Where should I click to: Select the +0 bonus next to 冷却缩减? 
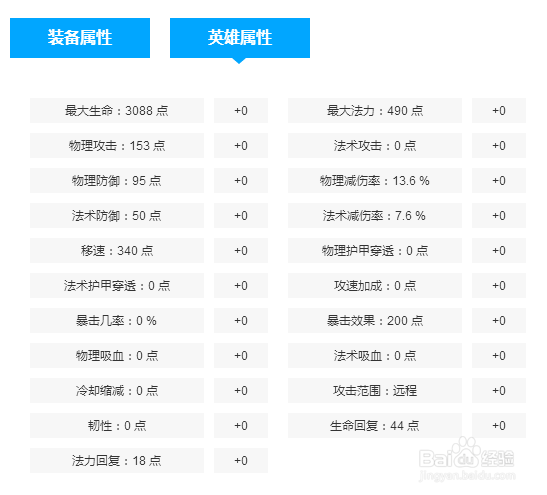(241, 391)
